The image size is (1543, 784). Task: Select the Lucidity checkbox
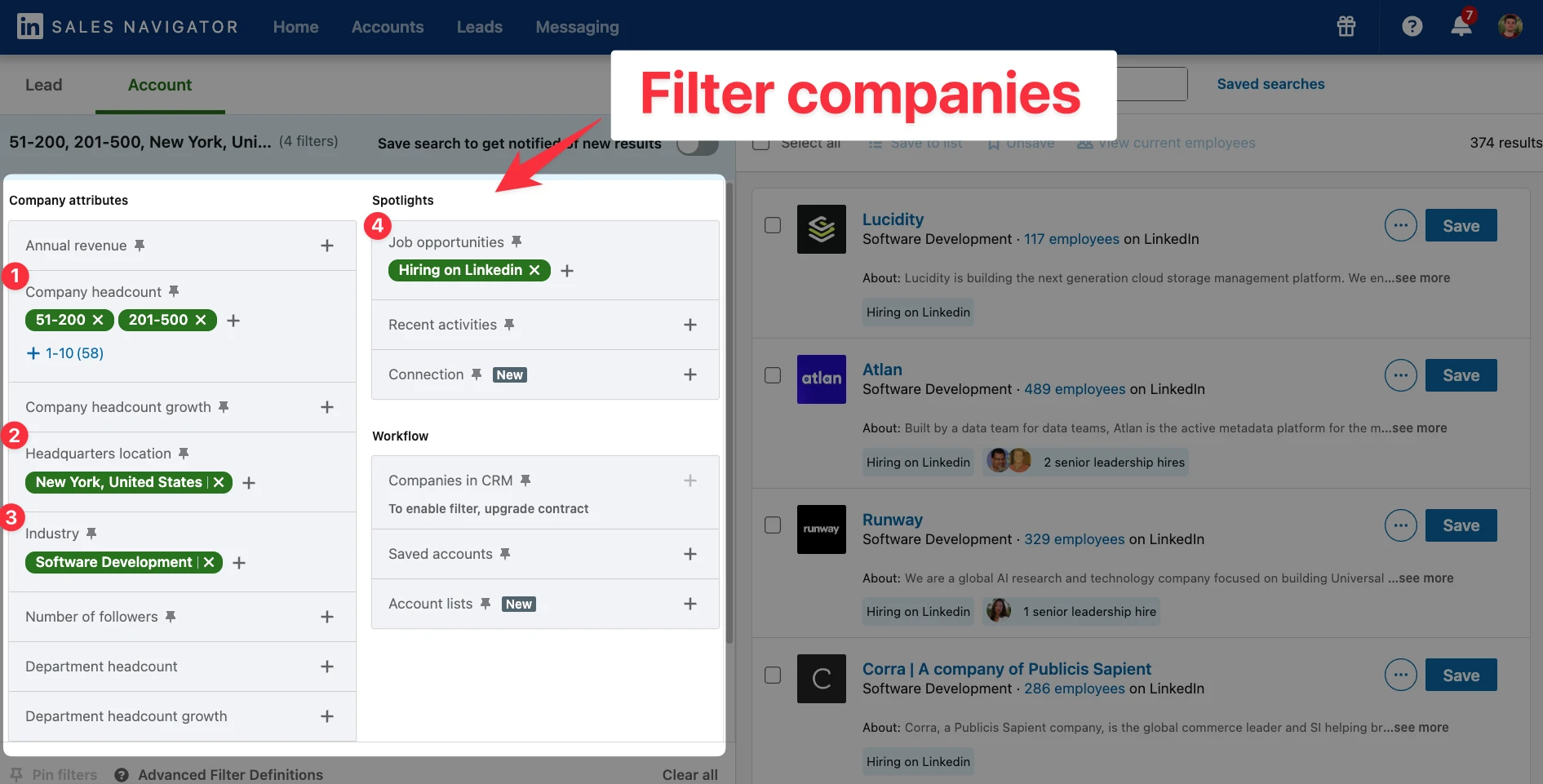coord(773,225)
